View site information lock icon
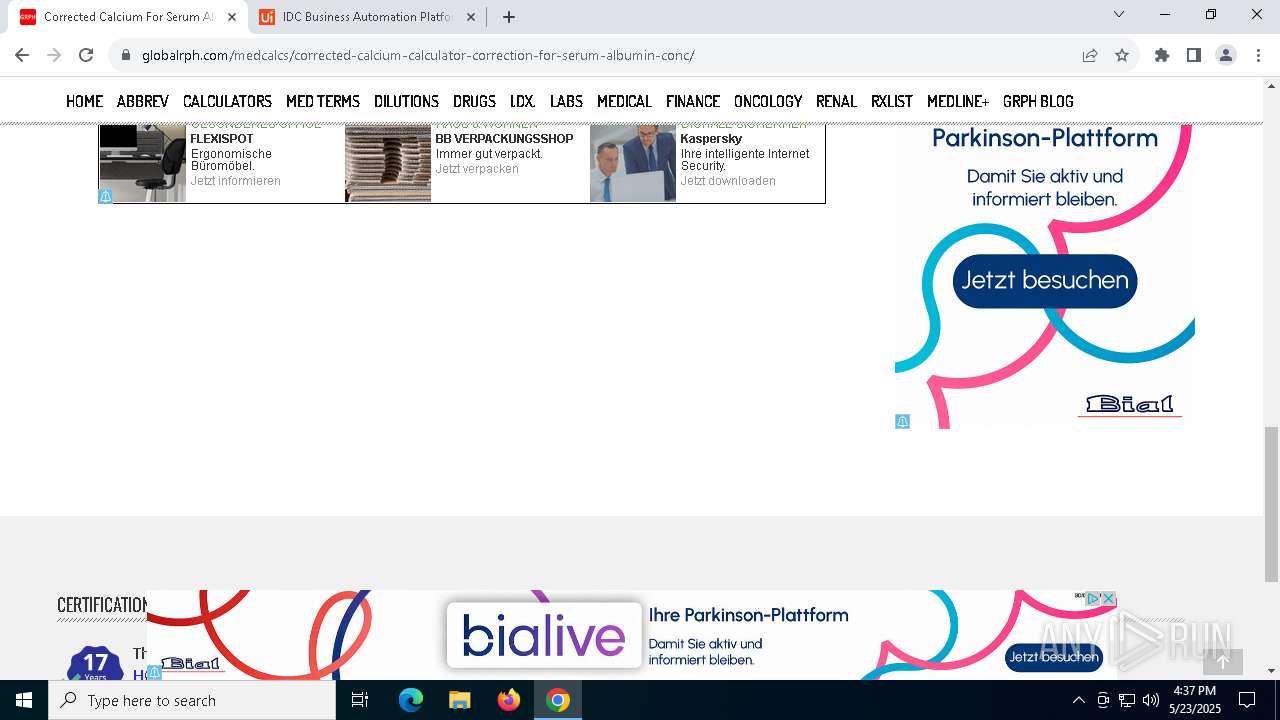1280x720 pixels. (126, 55)
